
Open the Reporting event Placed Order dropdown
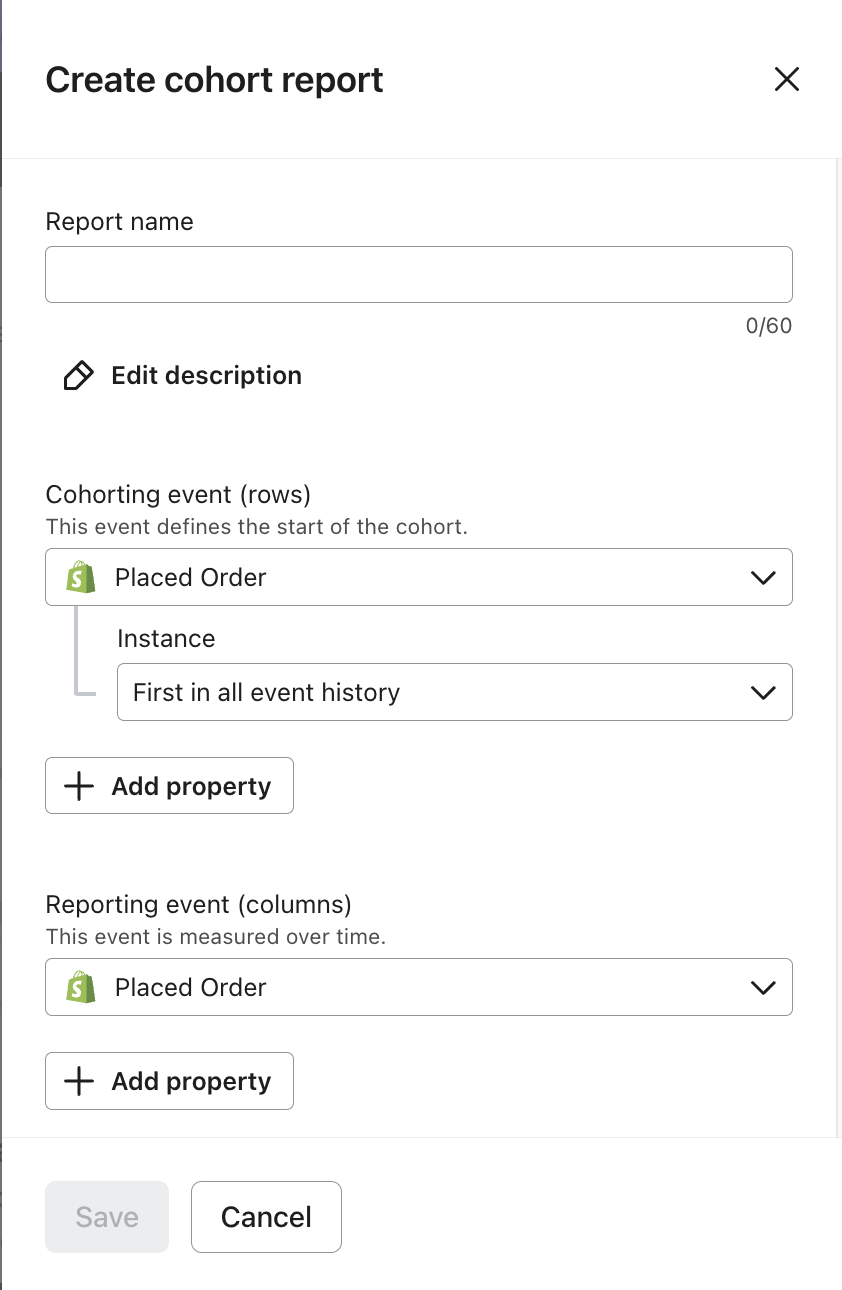pyautogui.click(x=400, y=988)
